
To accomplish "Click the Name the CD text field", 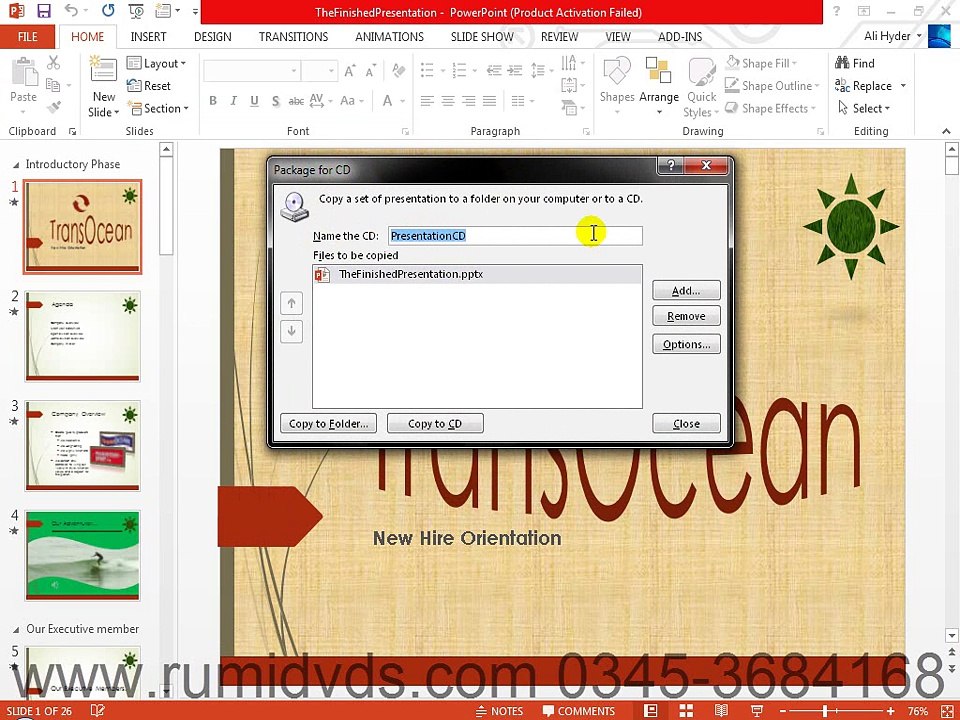I will (515, 236).
